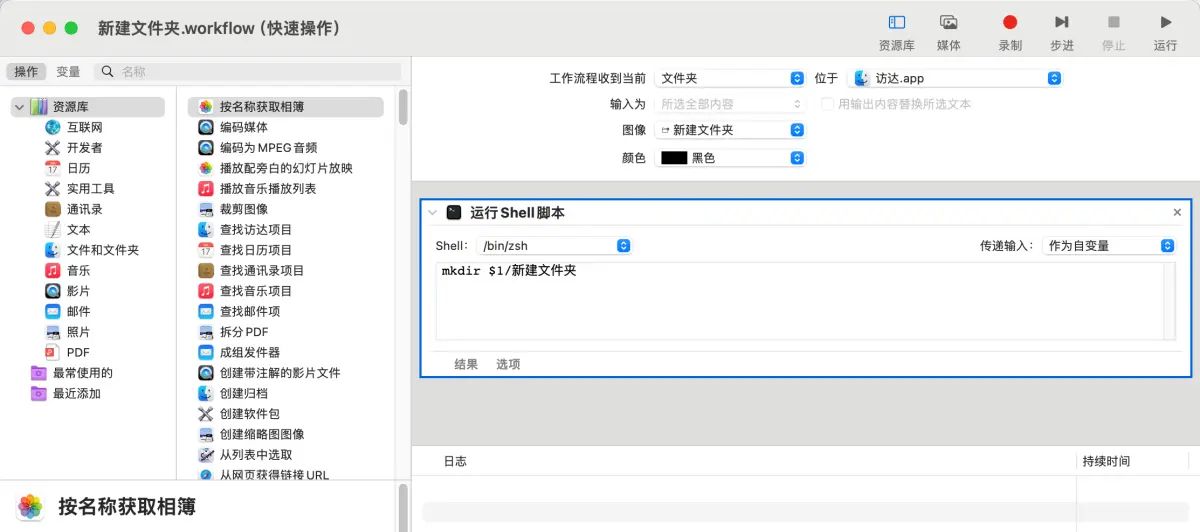This screenshot has width=1200, height=532.
Task: Open the 传递输入 dropdown
Action: [1108, 246]
